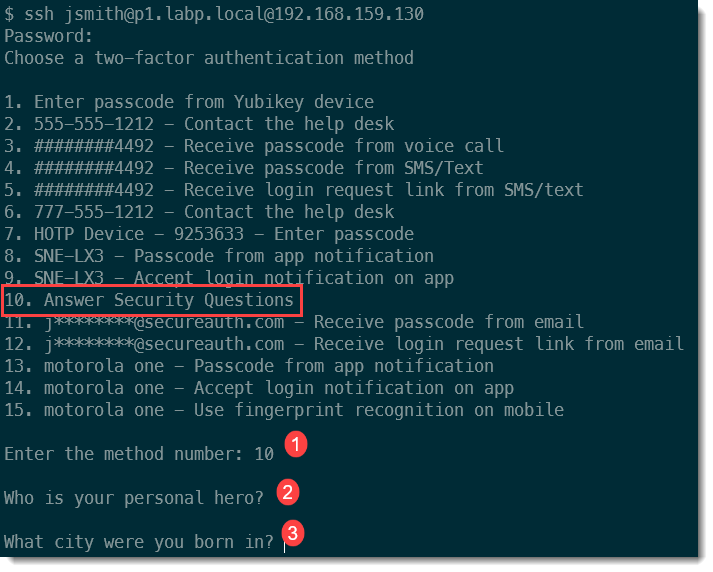Select the passcode from voice call option
The width and height of the screenshot is (713, 572).
click(x=254, y=146)
